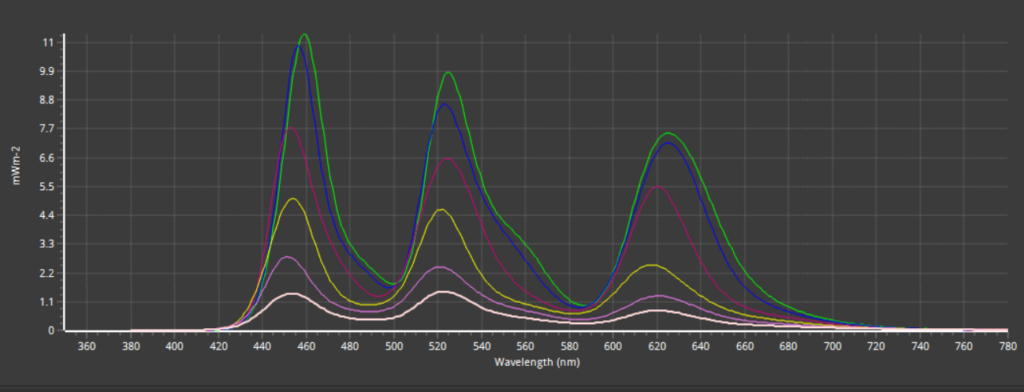This screenshot has width=1024, height=392.
Task: Select the 780 tick label on the x-axis
Action: point(1008,346)
